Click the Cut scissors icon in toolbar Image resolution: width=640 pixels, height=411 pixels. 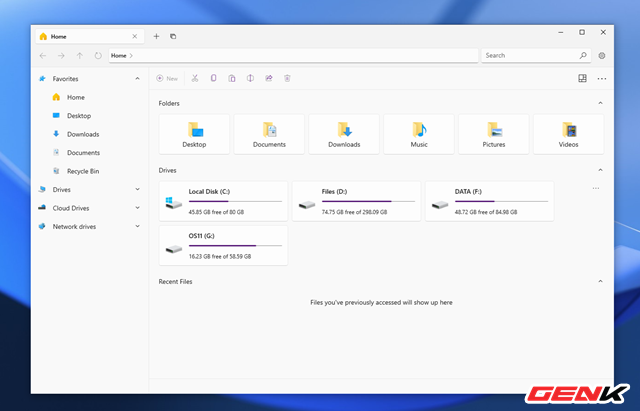tap(195, 78)
